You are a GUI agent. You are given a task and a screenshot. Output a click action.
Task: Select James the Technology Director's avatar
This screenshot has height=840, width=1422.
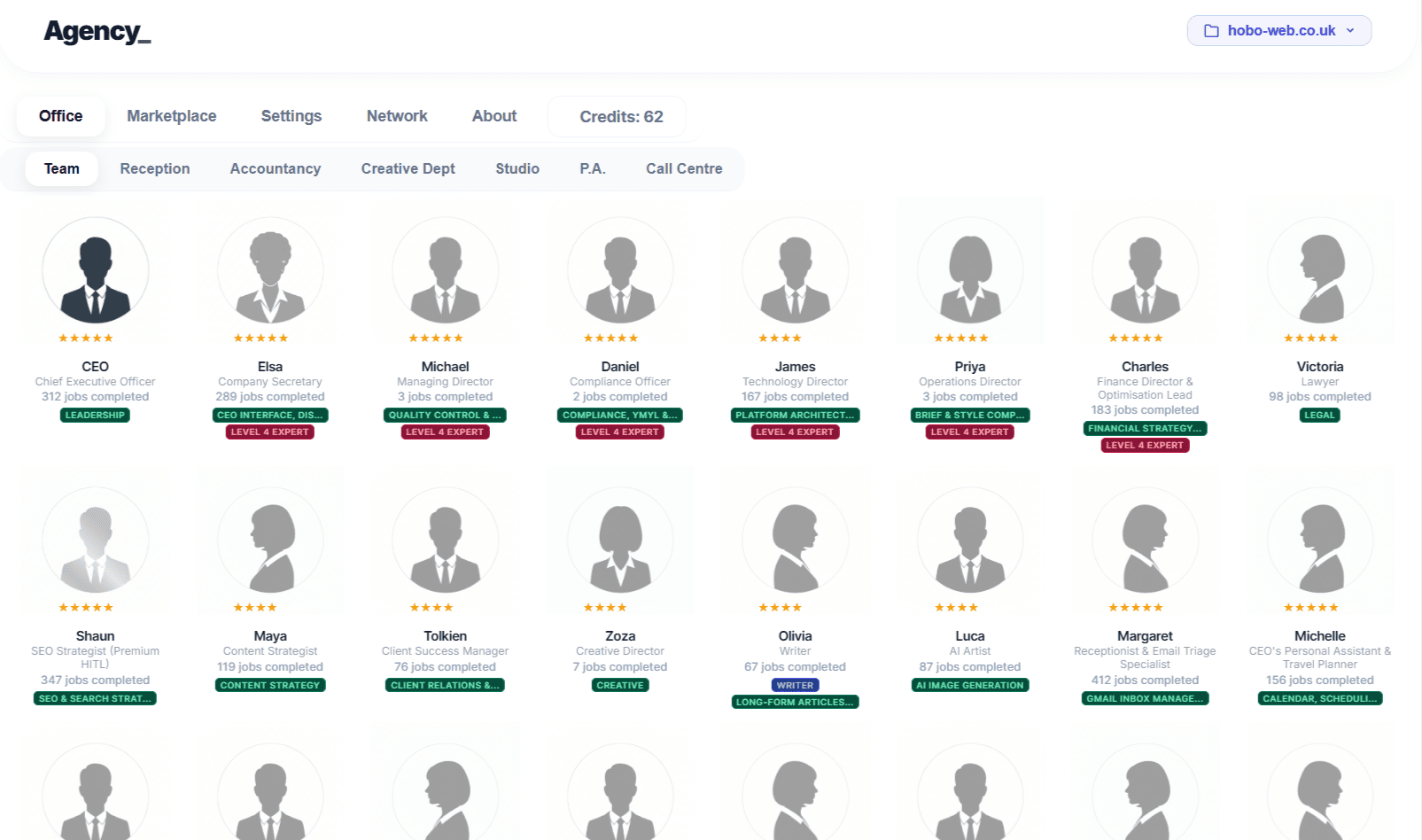click(795, 271)
